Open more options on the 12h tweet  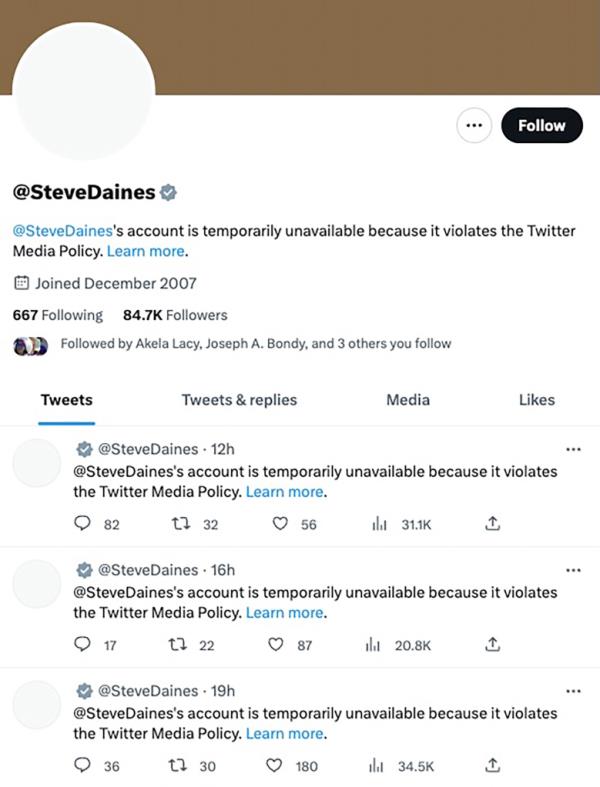coord(573,449)
